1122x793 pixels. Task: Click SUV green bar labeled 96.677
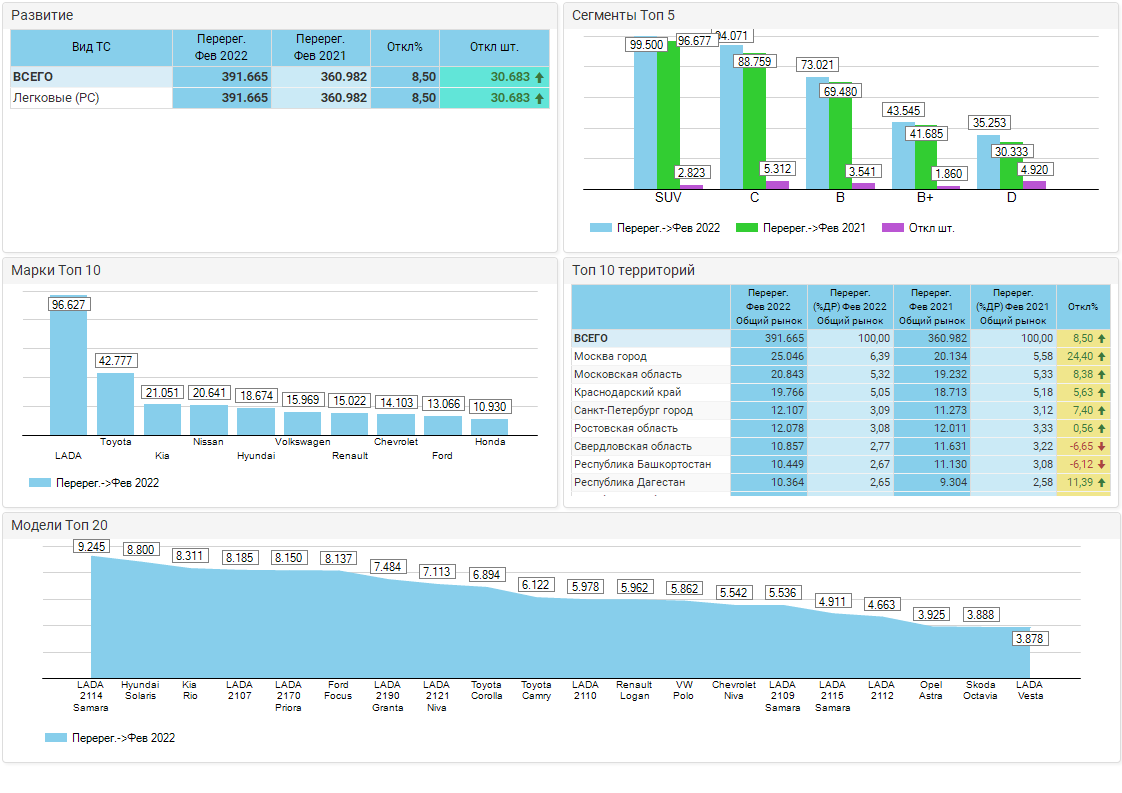[668, 115]
